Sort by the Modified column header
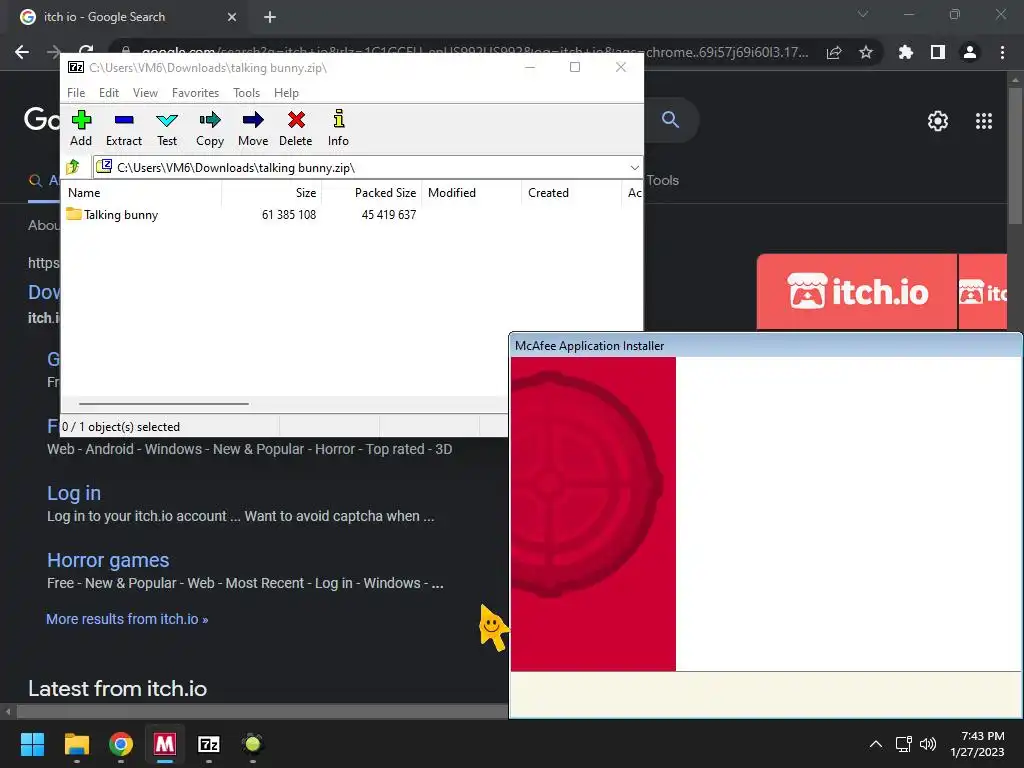Screen dimensions: 1024x768 tap(472, 193)
